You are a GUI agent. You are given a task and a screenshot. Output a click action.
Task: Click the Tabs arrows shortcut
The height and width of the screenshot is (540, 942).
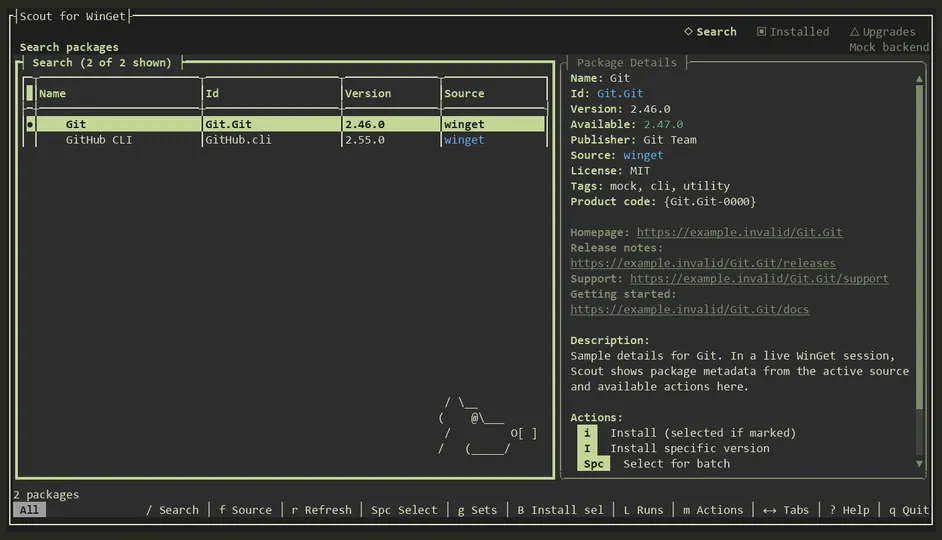pyautogui.click(x=786, y=510)
